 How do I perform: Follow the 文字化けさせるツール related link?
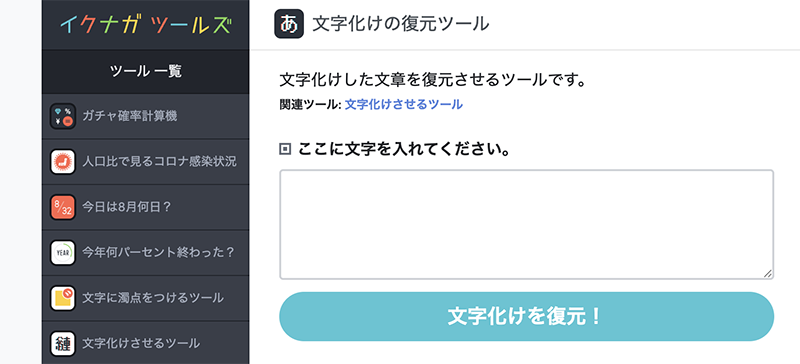tap(404, 105)
